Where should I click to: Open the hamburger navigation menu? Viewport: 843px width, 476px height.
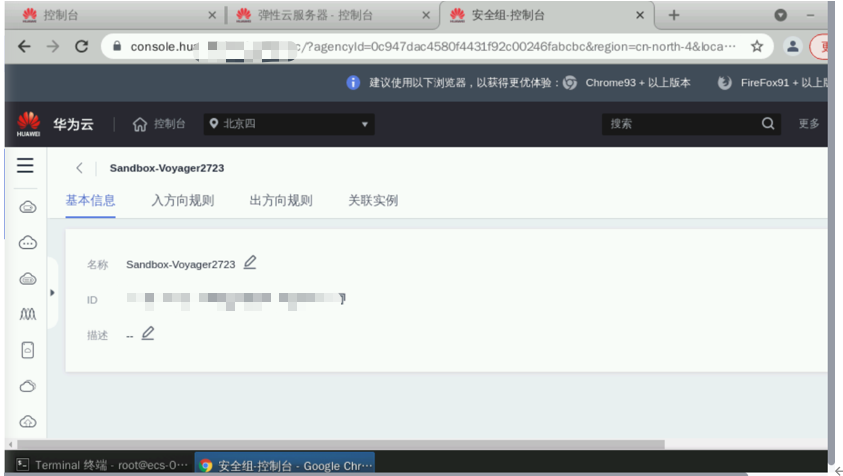26,166
